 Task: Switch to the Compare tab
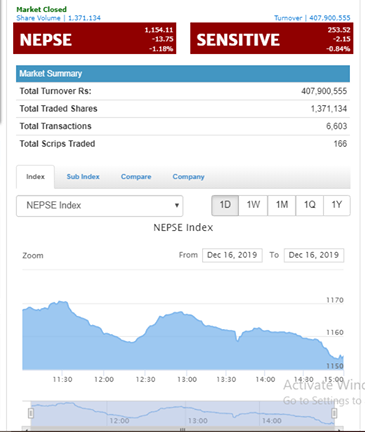136,177
